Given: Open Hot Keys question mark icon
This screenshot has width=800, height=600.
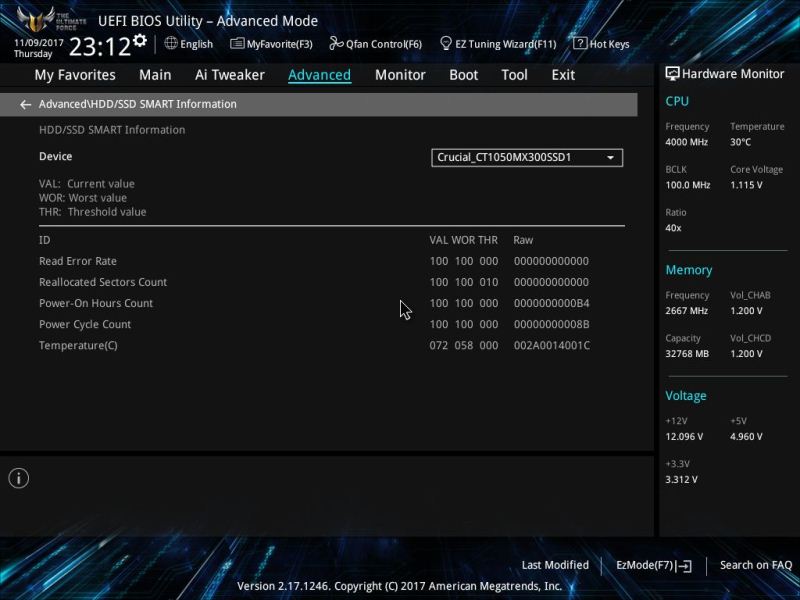Looking at the screenshot, I should pos(580,43).
